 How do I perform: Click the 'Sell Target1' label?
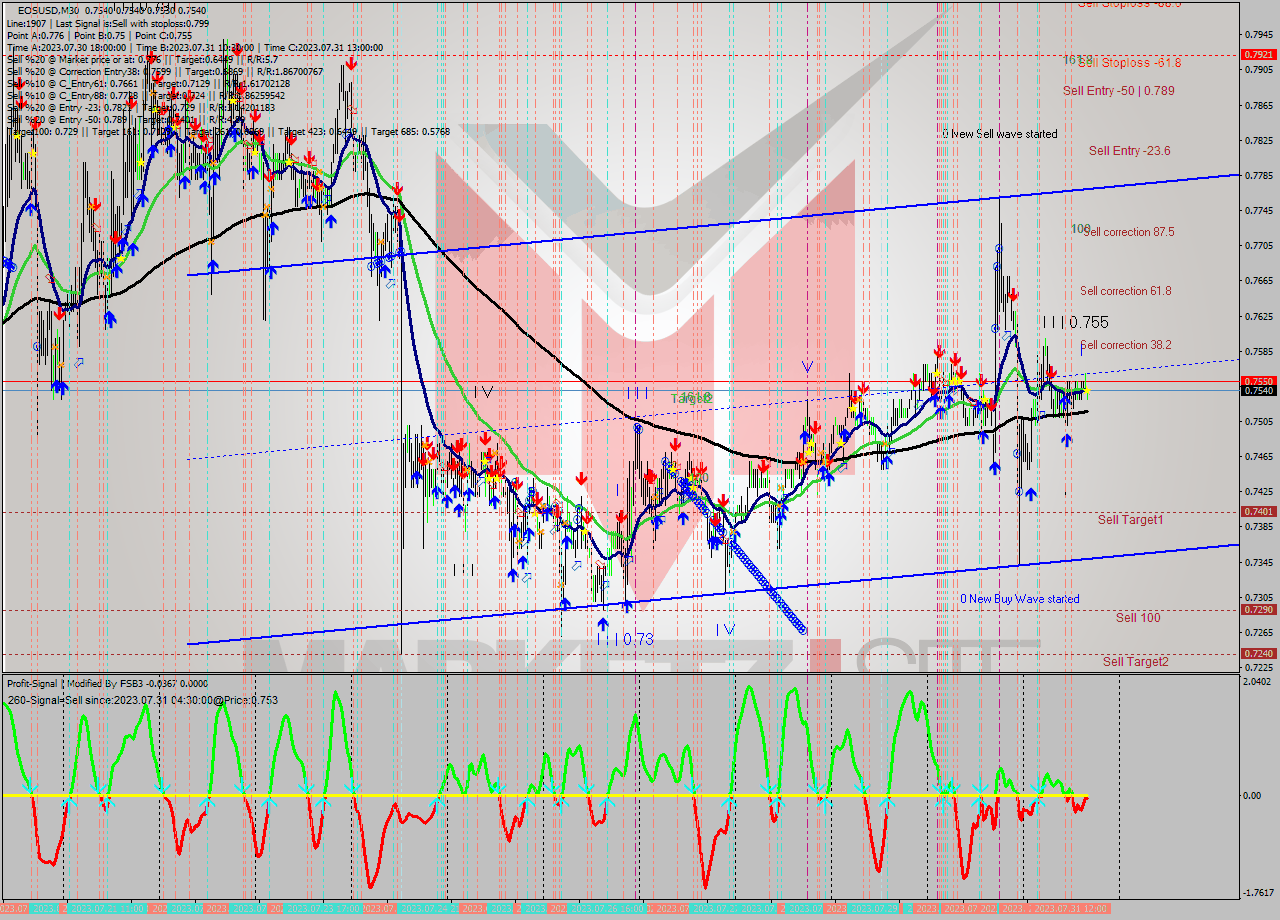point(1130,520)
